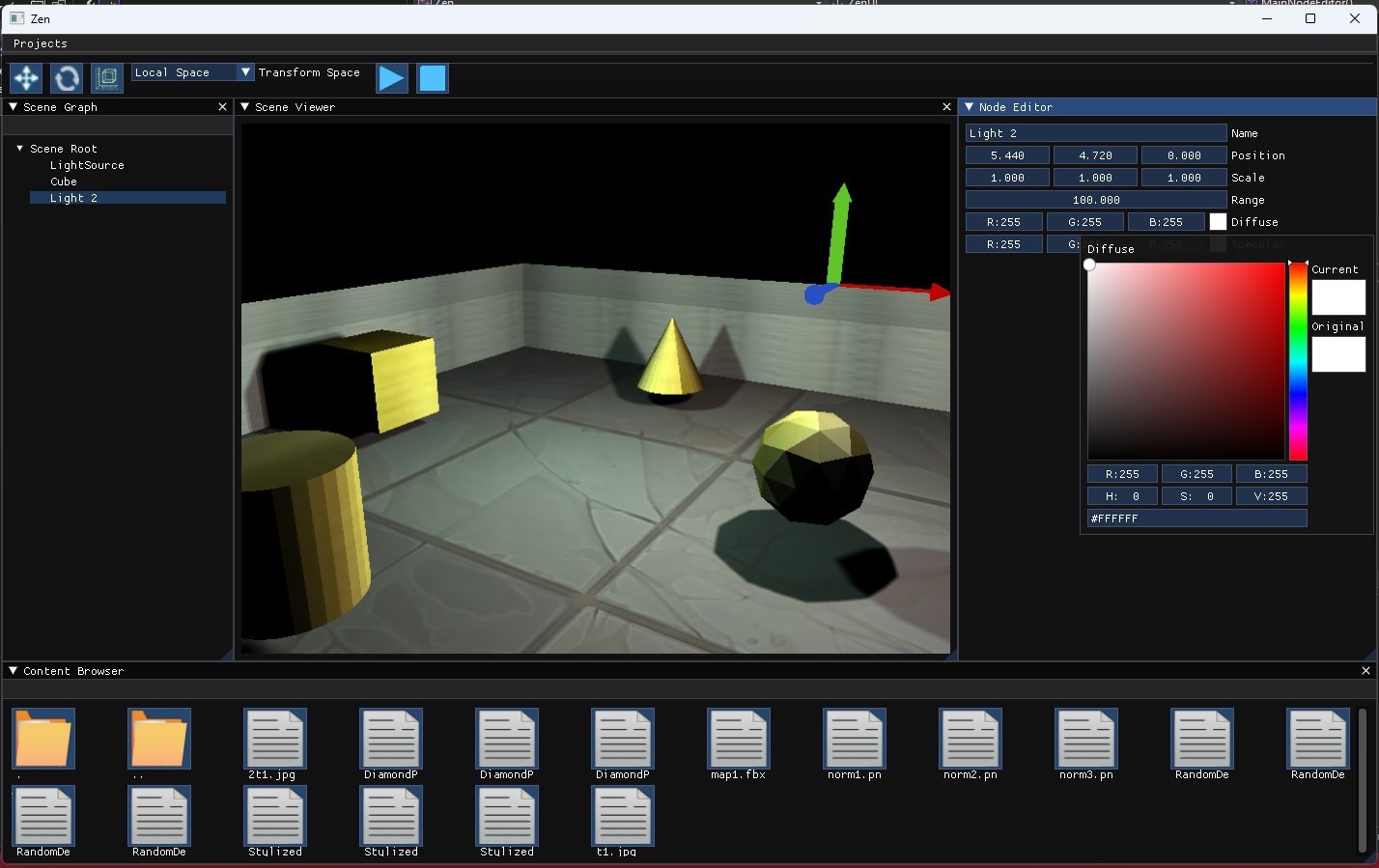Click the Position X field 5.440
The height and width of the screenshot is (868, 1379).
click(x=1007, y=155)
